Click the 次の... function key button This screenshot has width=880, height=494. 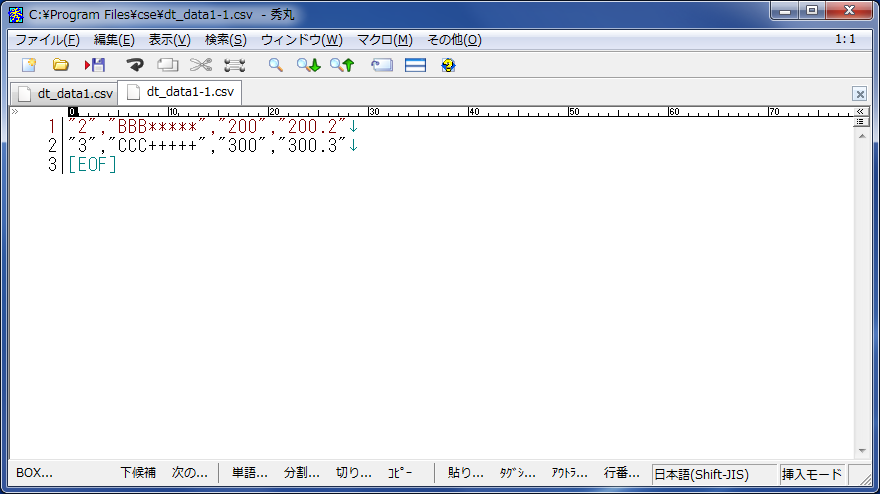coord(190,473)
